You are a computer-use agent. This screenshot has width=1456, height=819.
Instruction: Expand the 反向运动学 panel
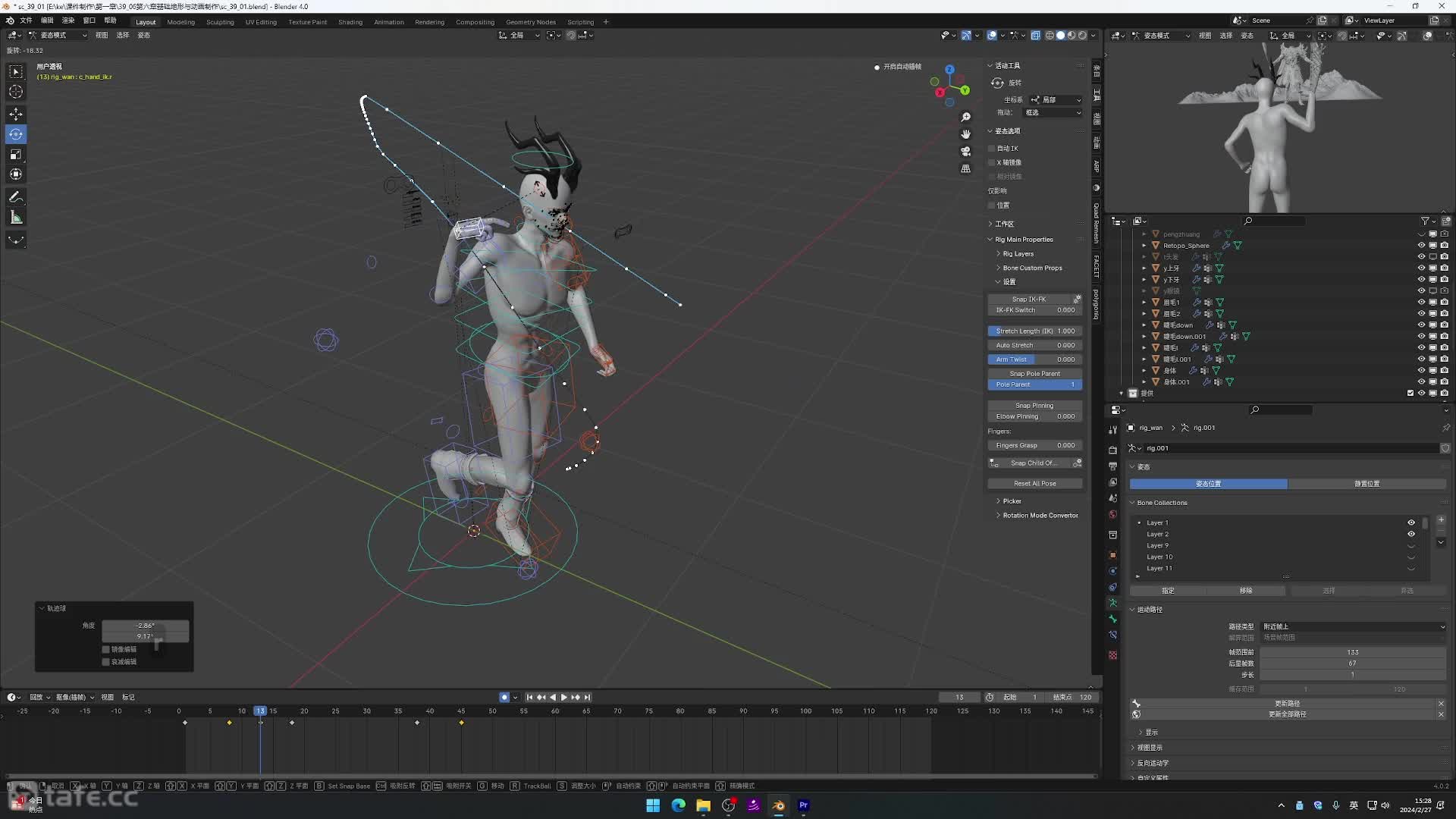[x=1152, y=764]
